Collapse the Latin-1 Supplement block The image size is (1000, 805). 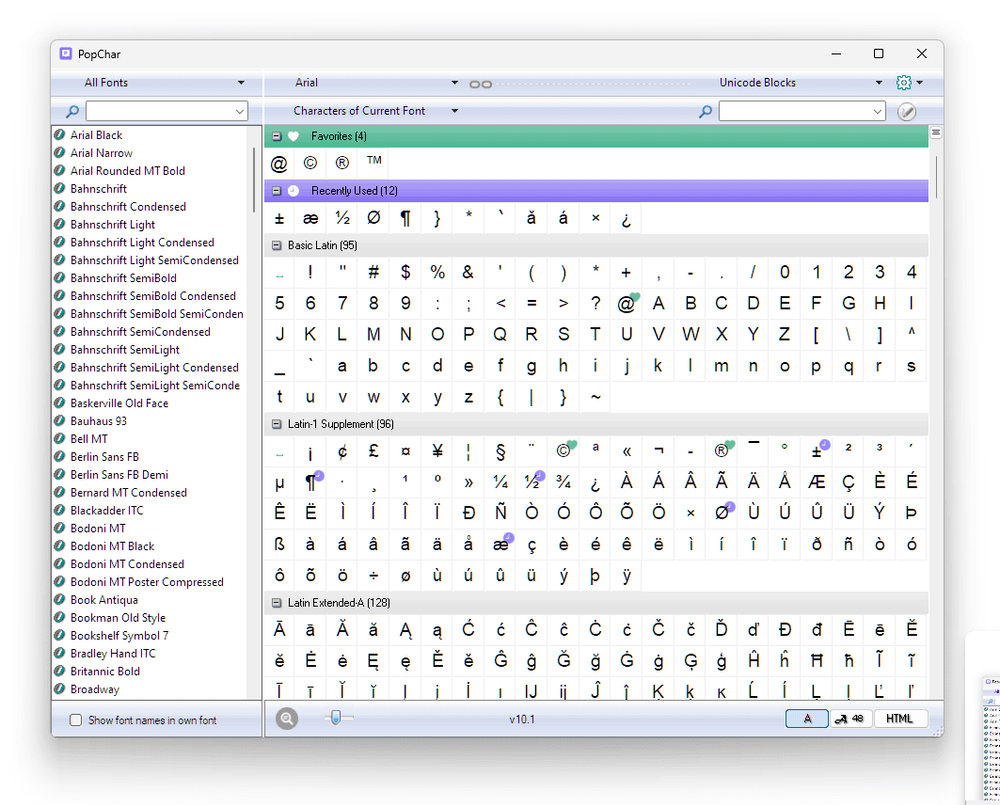(x=277, y=424)
